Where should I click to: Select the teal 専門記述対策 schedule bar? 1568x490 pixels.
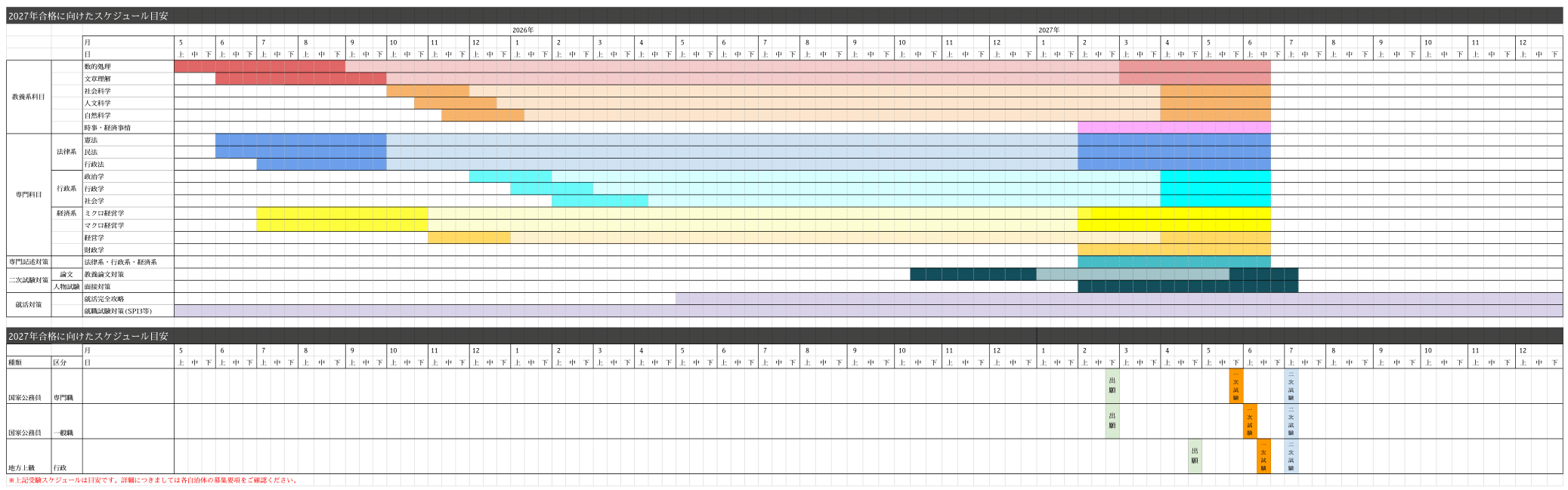click(x=1174, y=262)
